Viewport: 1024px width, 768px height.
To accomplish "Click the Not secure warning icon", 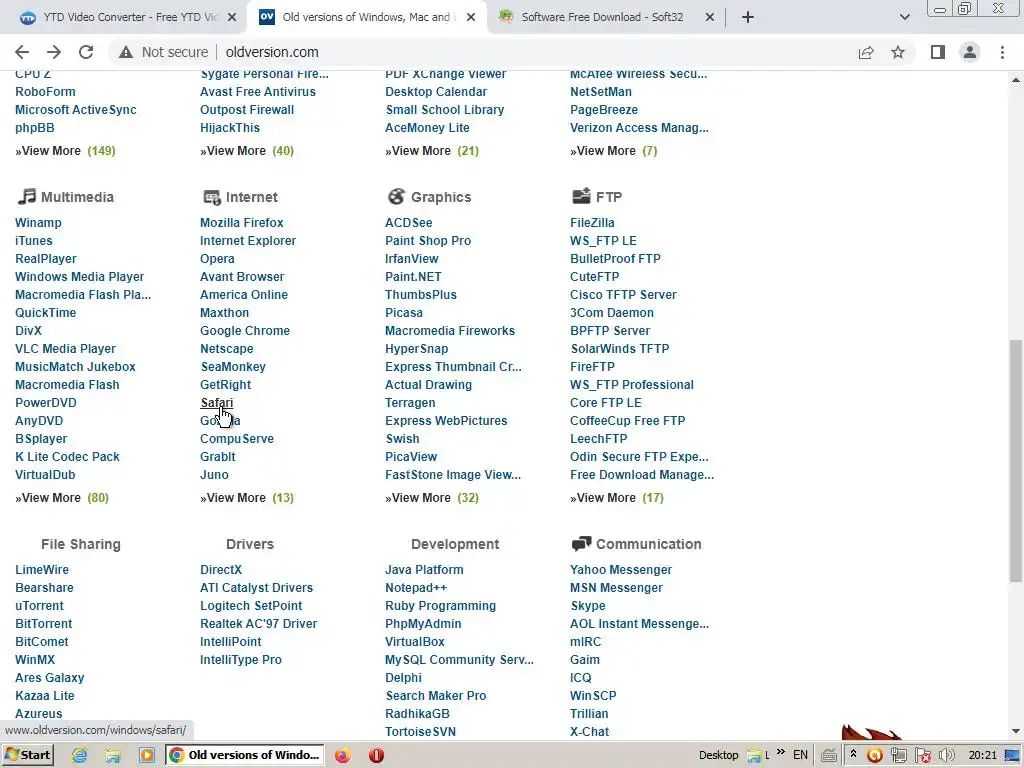I will pyautogui.click(x=125, y=52).
